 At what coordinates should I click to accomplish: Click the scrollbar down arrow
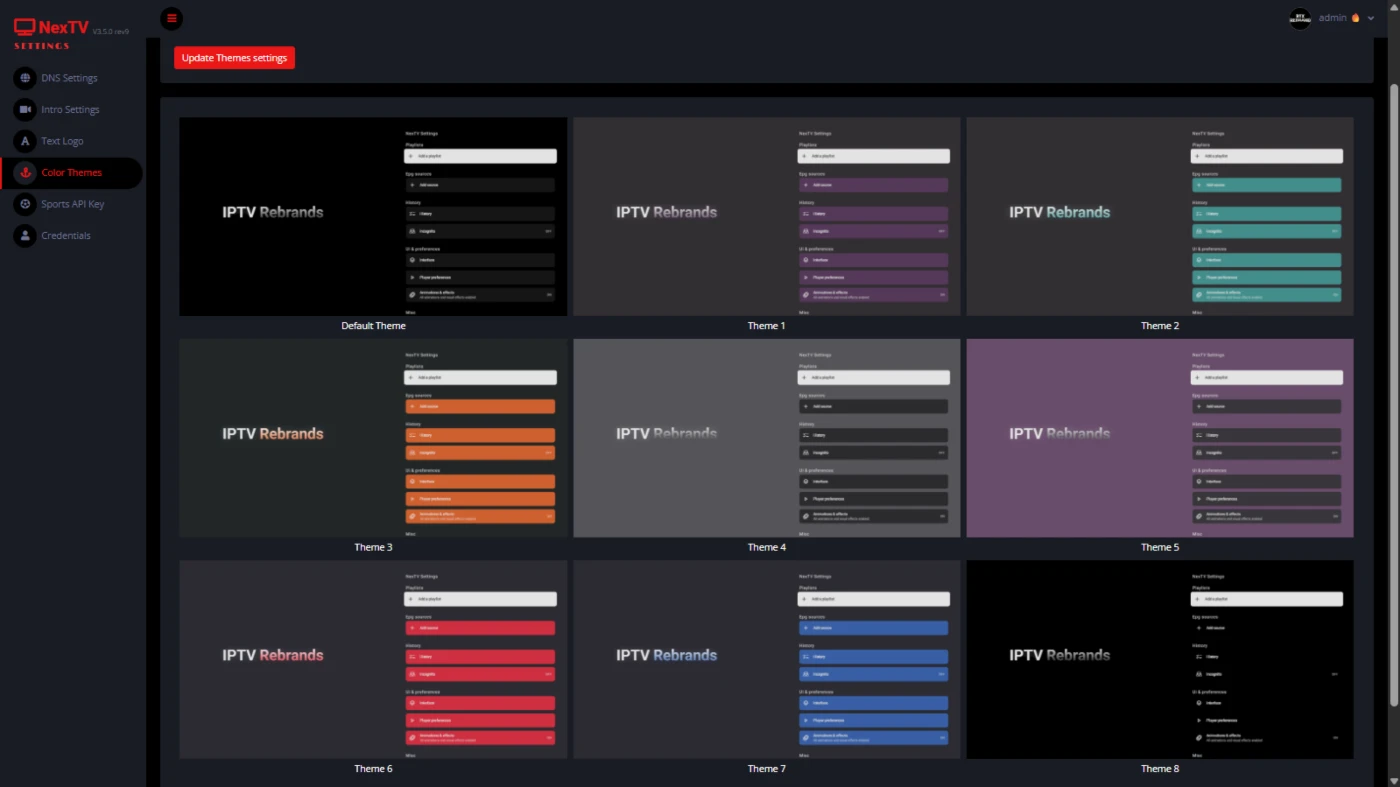pyautogui.click(x=1394, y=780)
